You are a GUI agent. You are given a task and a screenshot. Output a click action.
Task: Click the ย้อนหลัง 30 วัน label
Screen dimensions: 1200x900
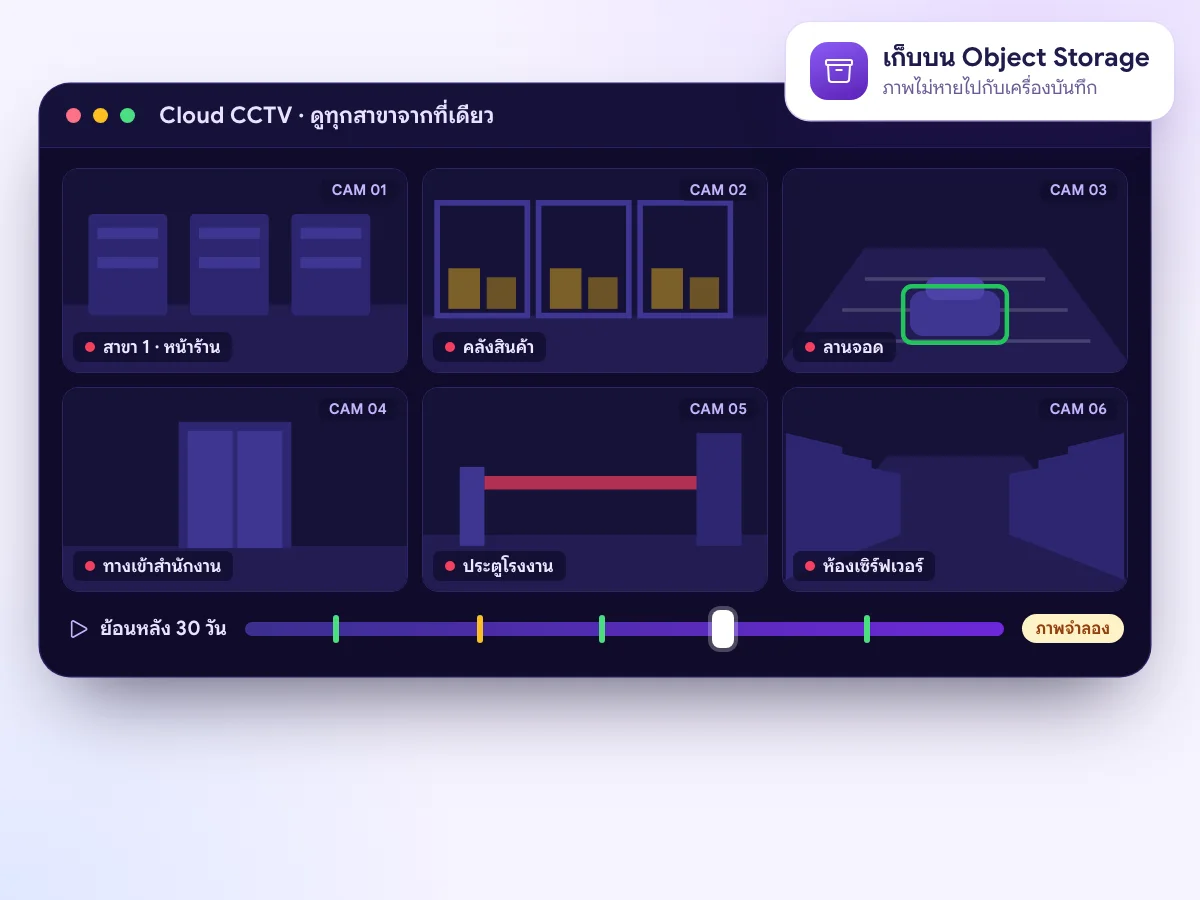point(163,629)
